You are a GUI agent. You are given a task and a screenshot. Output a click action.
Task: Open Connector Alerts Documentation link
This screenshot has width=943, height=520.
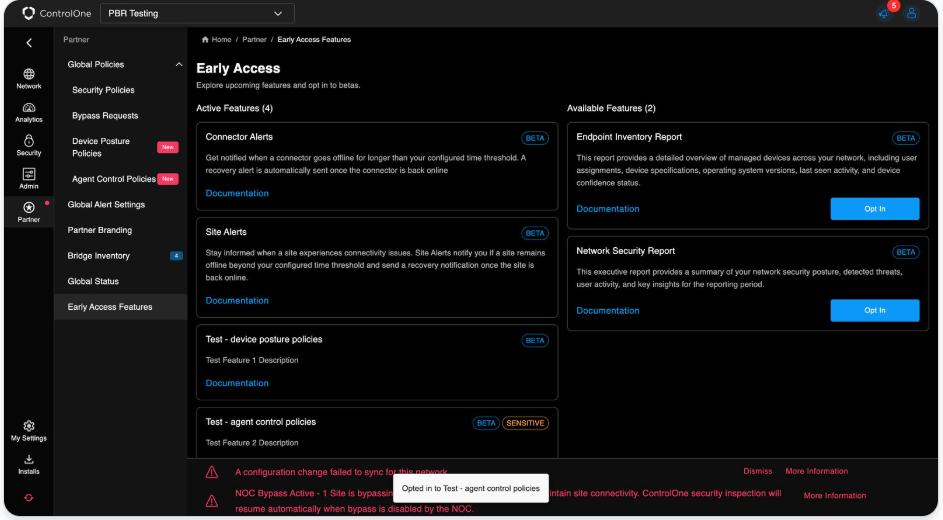click(237, 193)
